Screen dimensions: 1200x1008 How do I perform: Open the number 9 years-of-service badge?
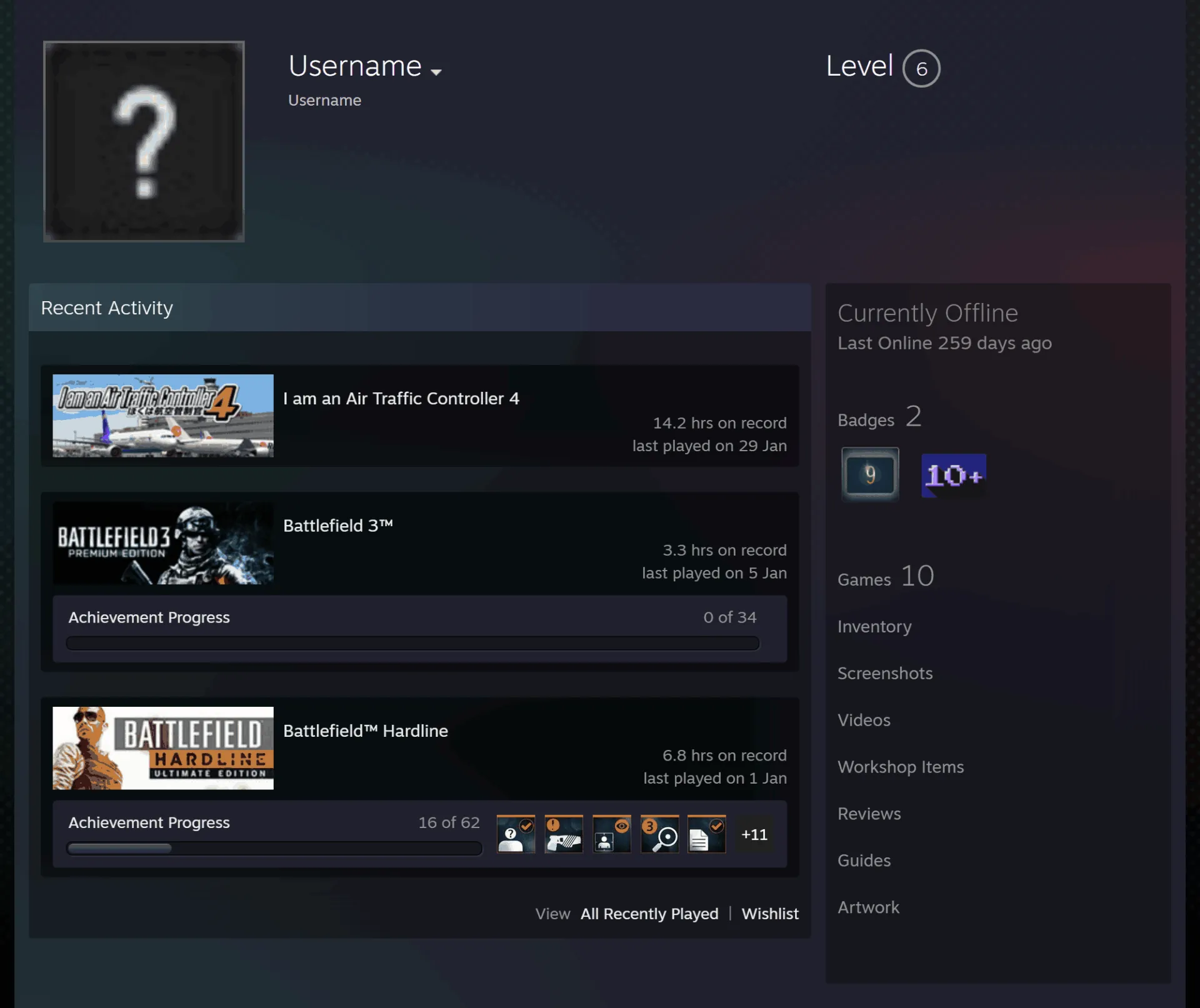click(x=870, y=474)
